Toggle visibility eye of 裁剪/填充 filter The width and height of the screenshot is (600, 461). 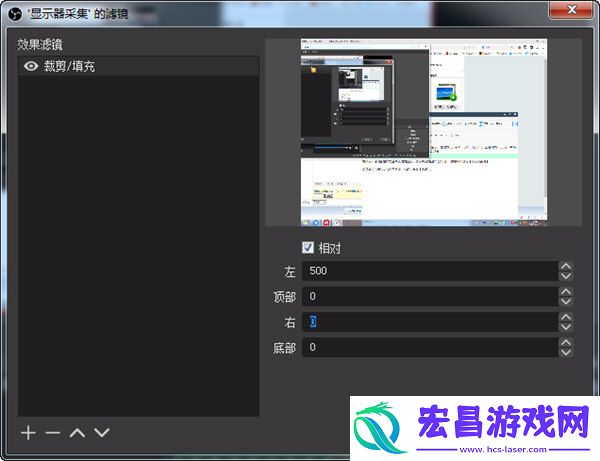pyautogui.click(x=31, y=66)
